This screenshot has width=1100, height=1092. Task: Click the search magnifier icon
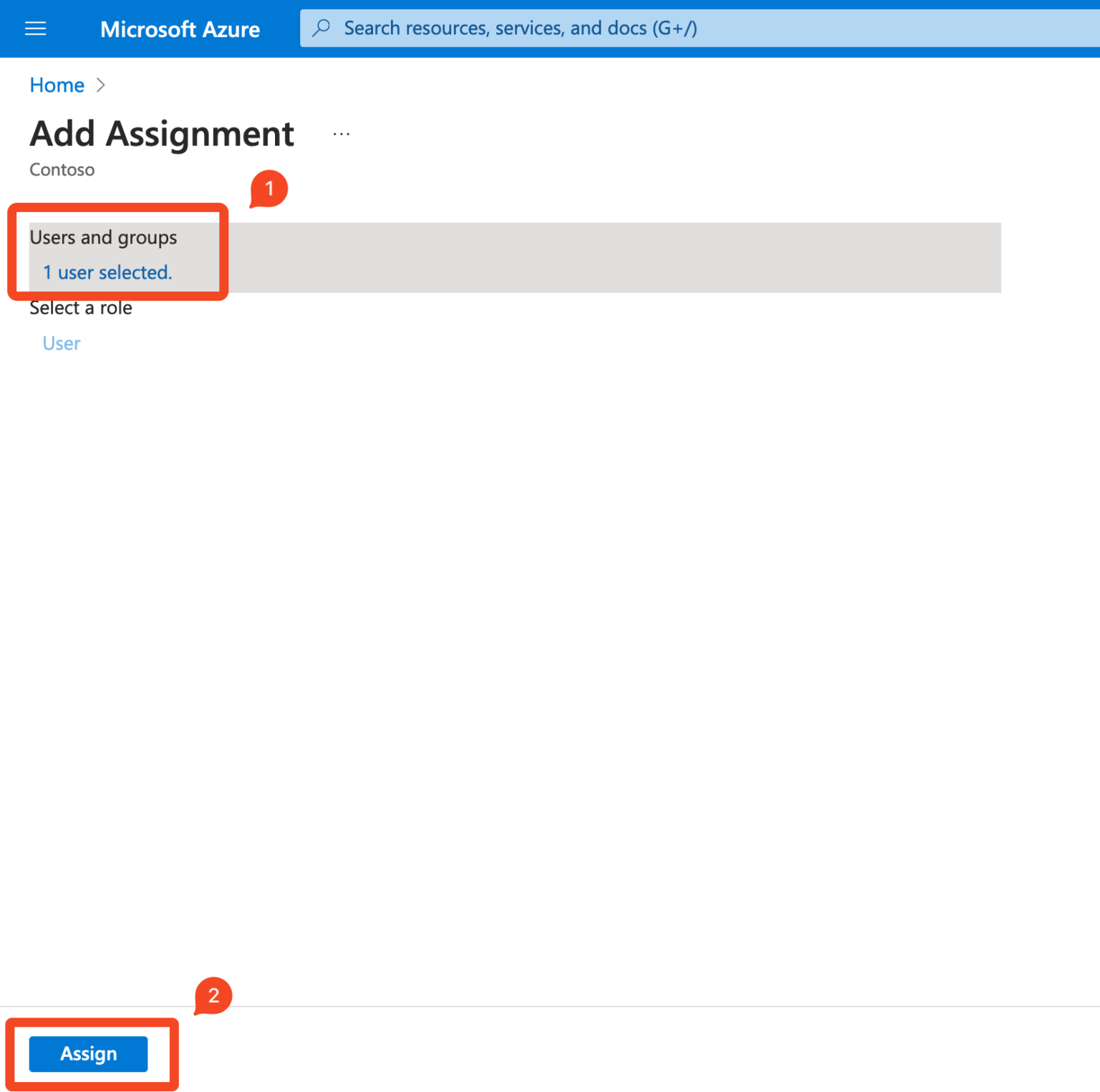321,27
